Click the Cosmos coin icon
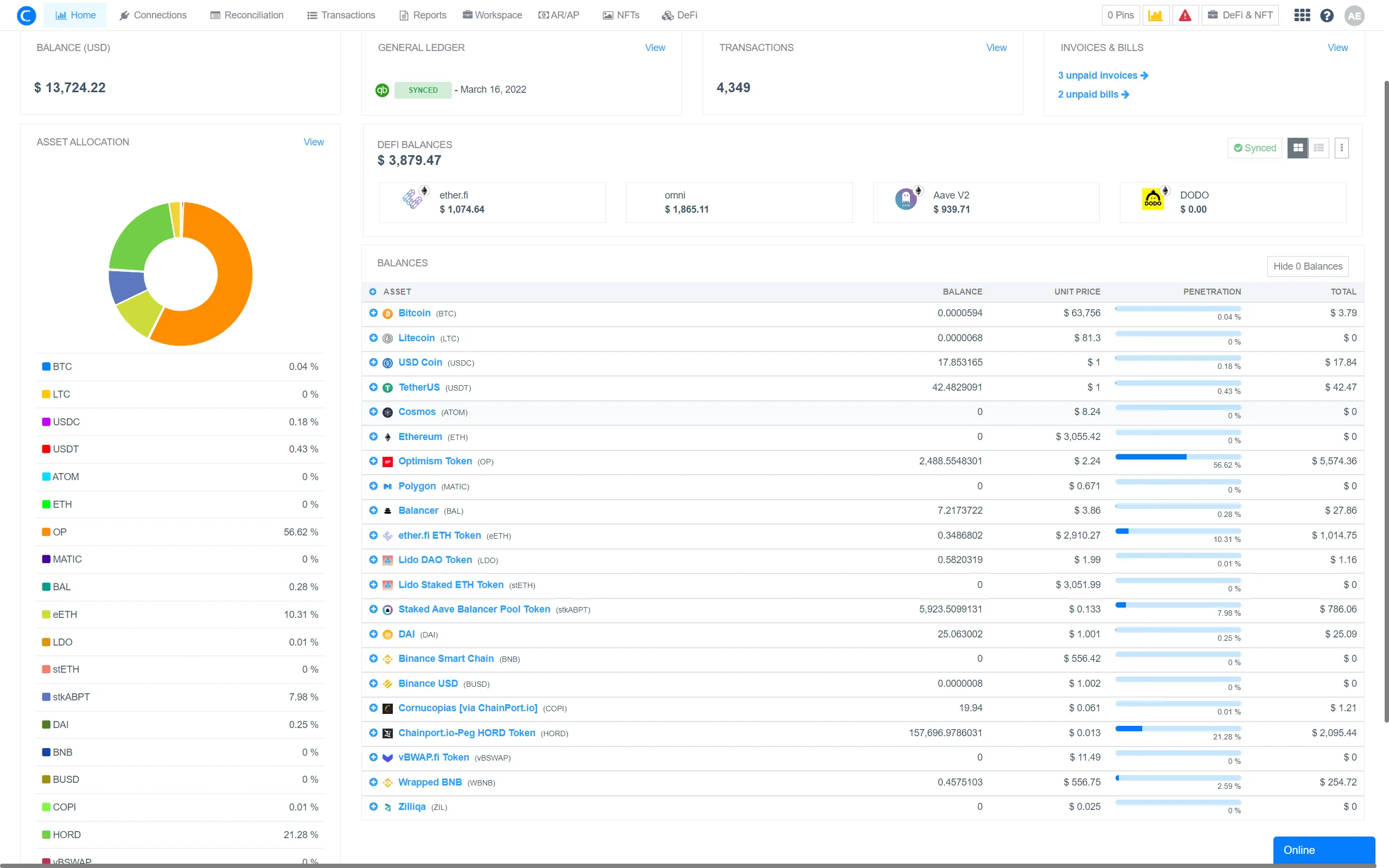 (x=387, y=412)
